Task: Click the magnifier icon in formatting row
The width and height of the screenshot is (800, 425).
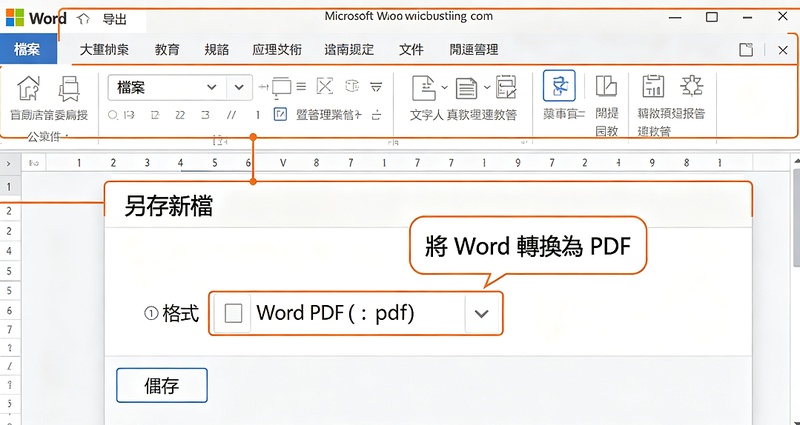Action: point(113,115)
